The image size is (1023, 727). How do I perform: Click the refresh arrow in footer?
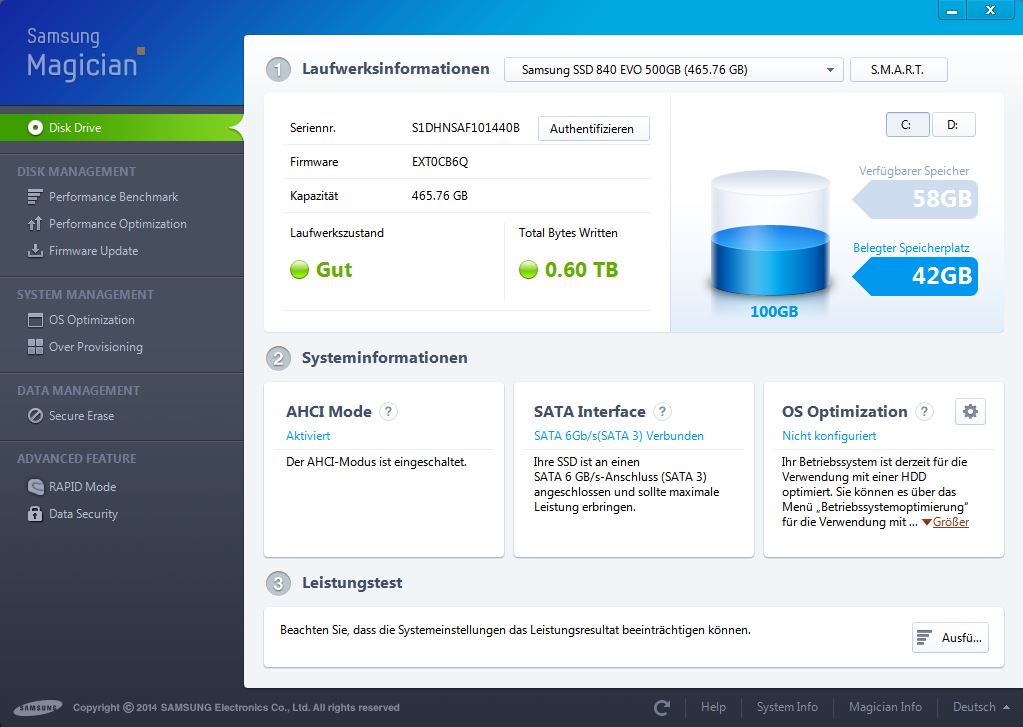pyautogui.click(x=662, y=707)
